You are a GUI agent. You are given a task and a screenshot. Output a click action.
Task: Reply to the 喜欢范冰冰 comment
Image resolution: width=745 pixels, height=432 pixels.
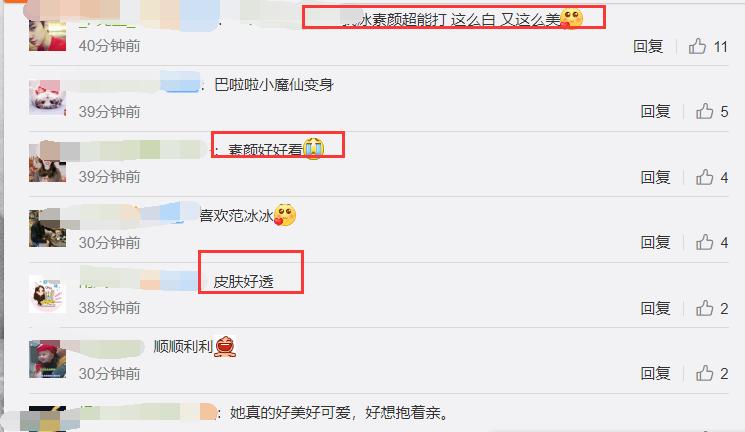click(656, 243)
